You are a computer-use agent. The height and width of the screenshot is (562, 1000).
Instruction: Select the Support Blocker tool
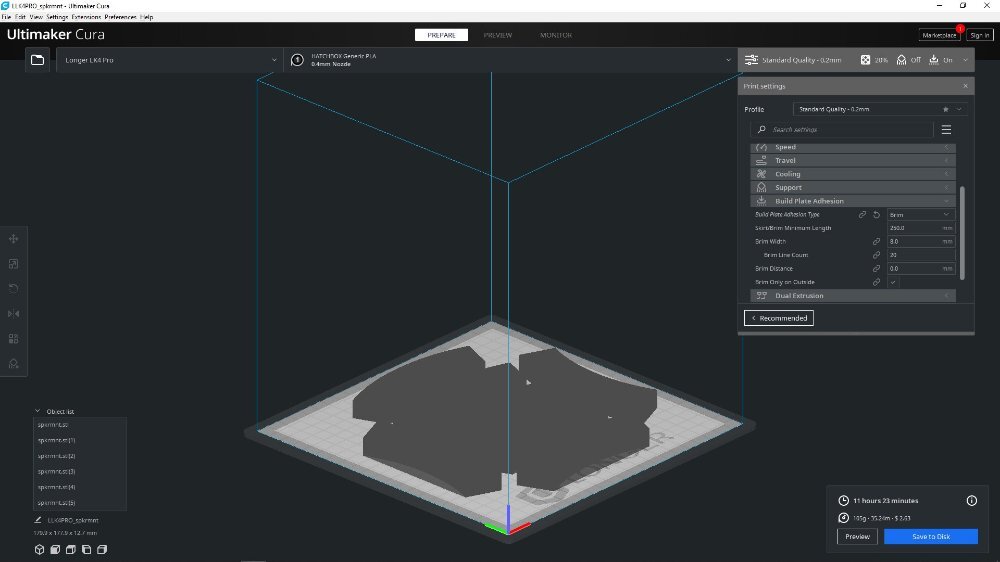click(x=13, y=364)
